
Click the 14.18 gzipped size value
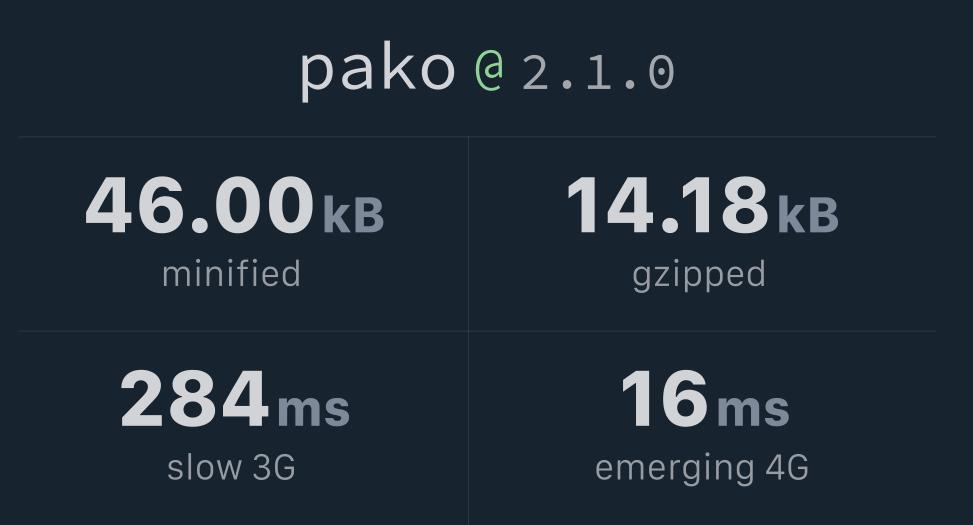pyautogui.click(x=667, y=205)
